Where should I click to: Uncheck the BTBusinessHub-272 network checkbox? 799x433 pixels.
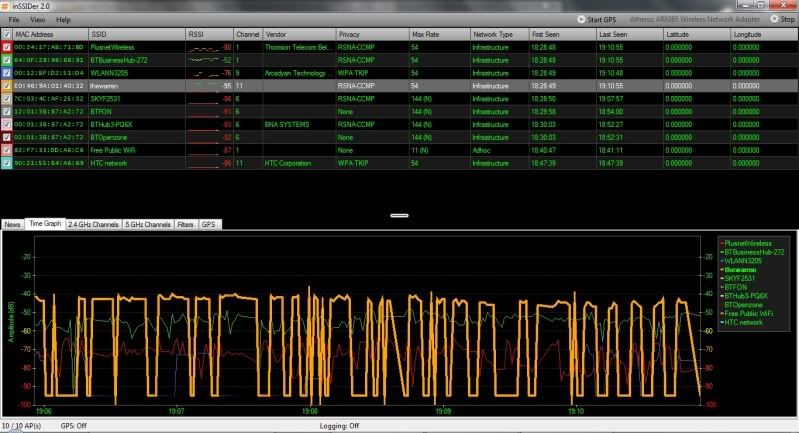6,60
